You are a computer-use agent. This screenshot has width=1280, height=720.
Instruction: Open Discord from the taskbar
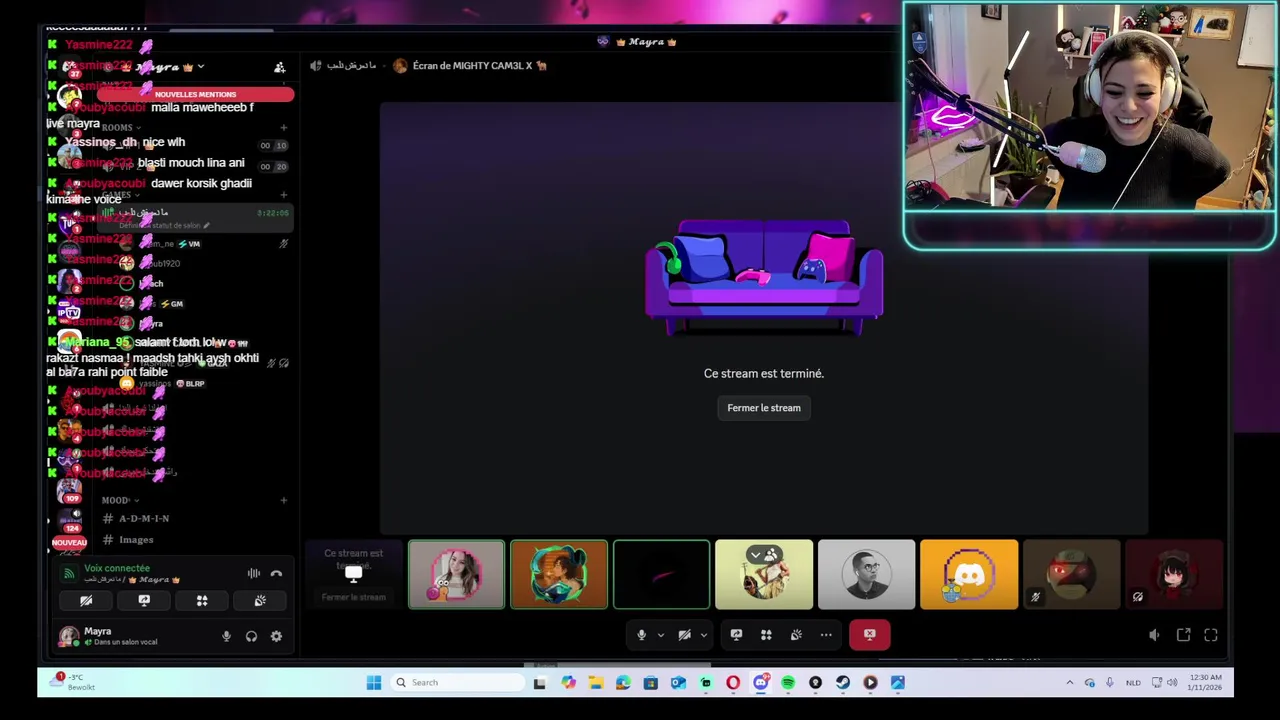760,683
